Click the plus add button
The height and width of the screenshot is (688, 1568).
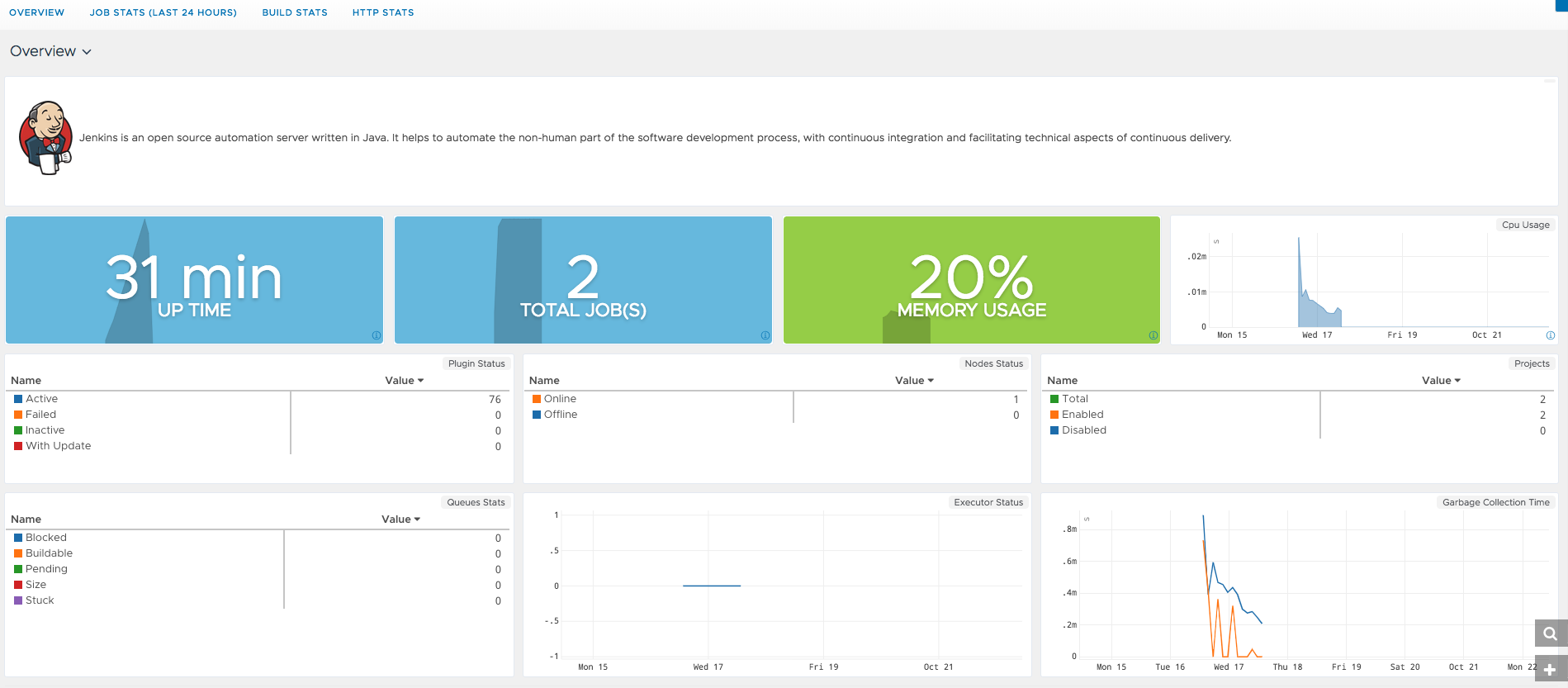coord(1551,670)
